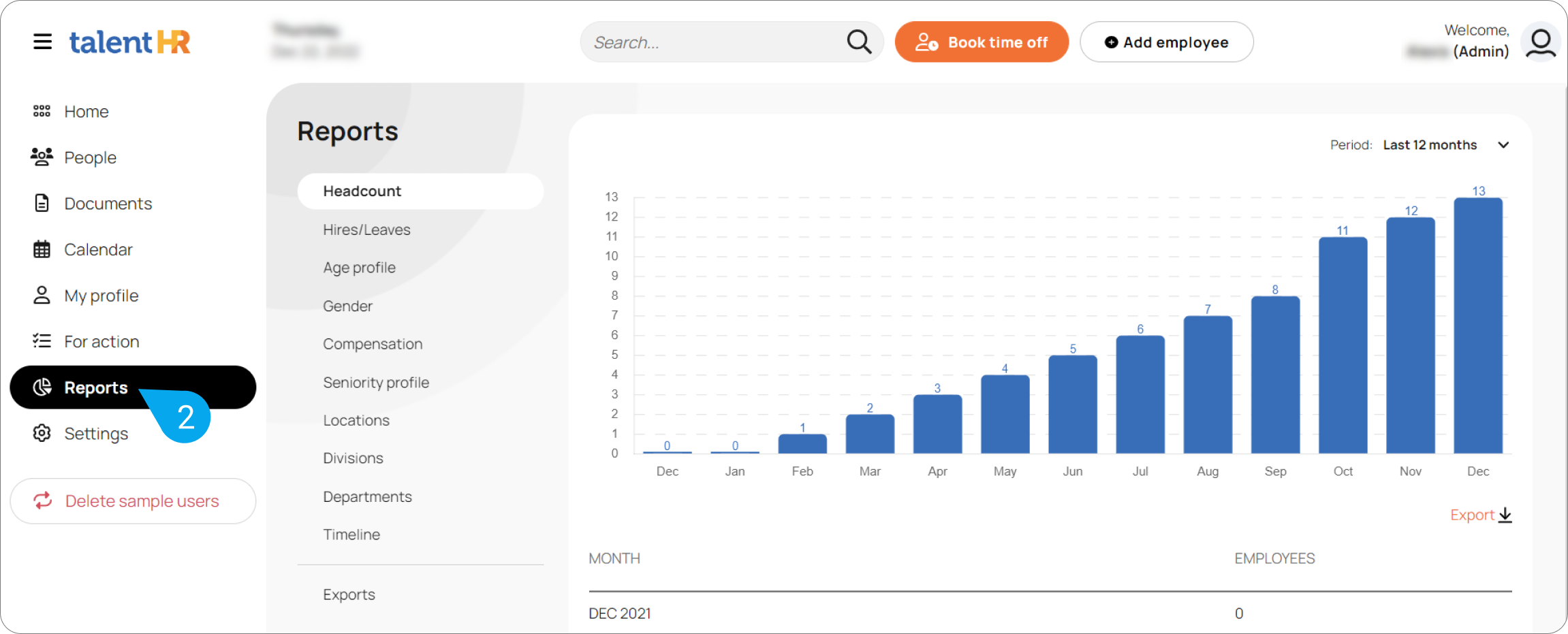Open the hamburger menu icon
Viewport: 1568px width, 634px height.
pyautogui.click(x=42, y=42)
